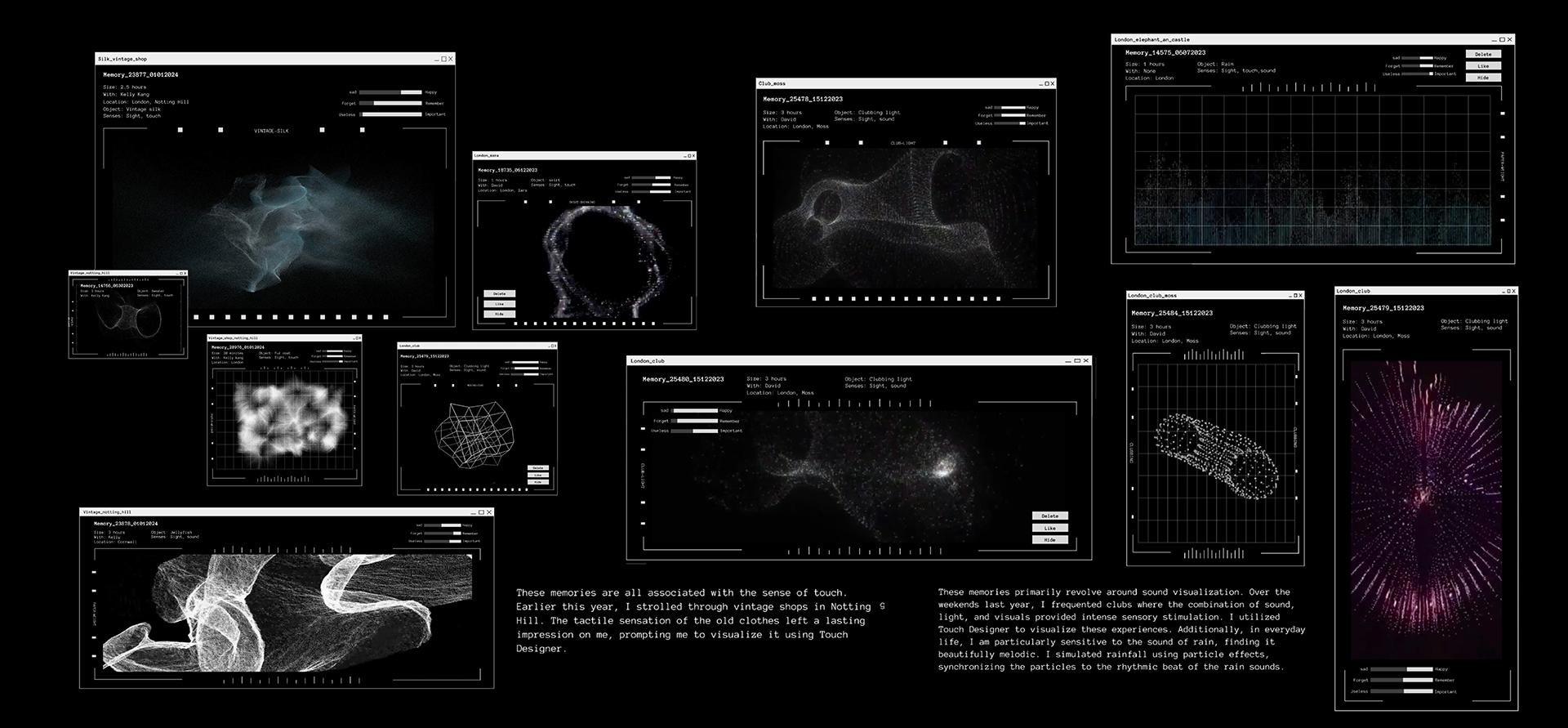Click the VINTAGE-SILK label above the silk visualization
Image resolution: width=1568 pixels, height=728 pixels.
271,131
